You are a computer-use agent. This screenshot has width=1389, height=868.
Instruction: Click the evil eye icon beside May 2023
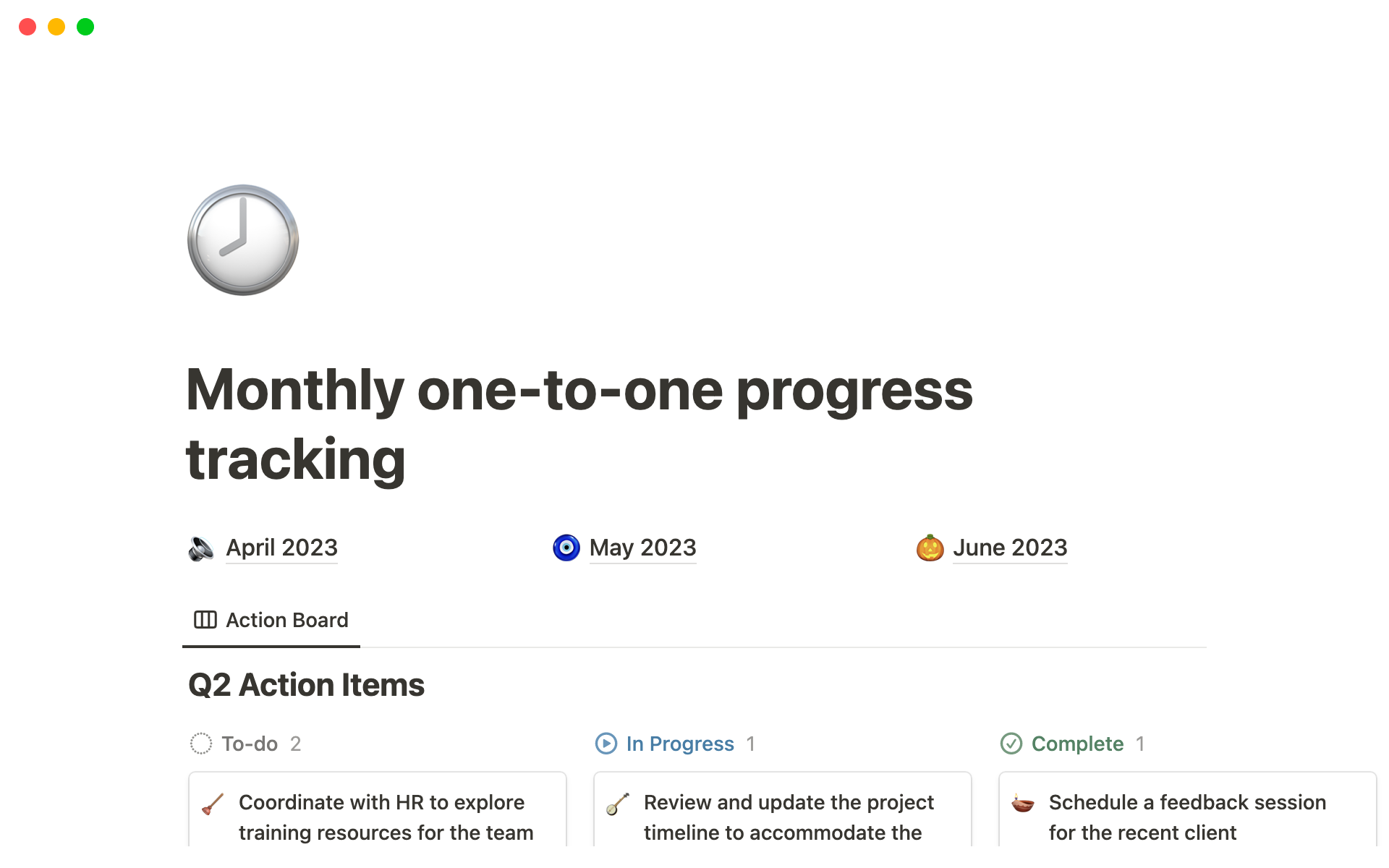(566, 548)
